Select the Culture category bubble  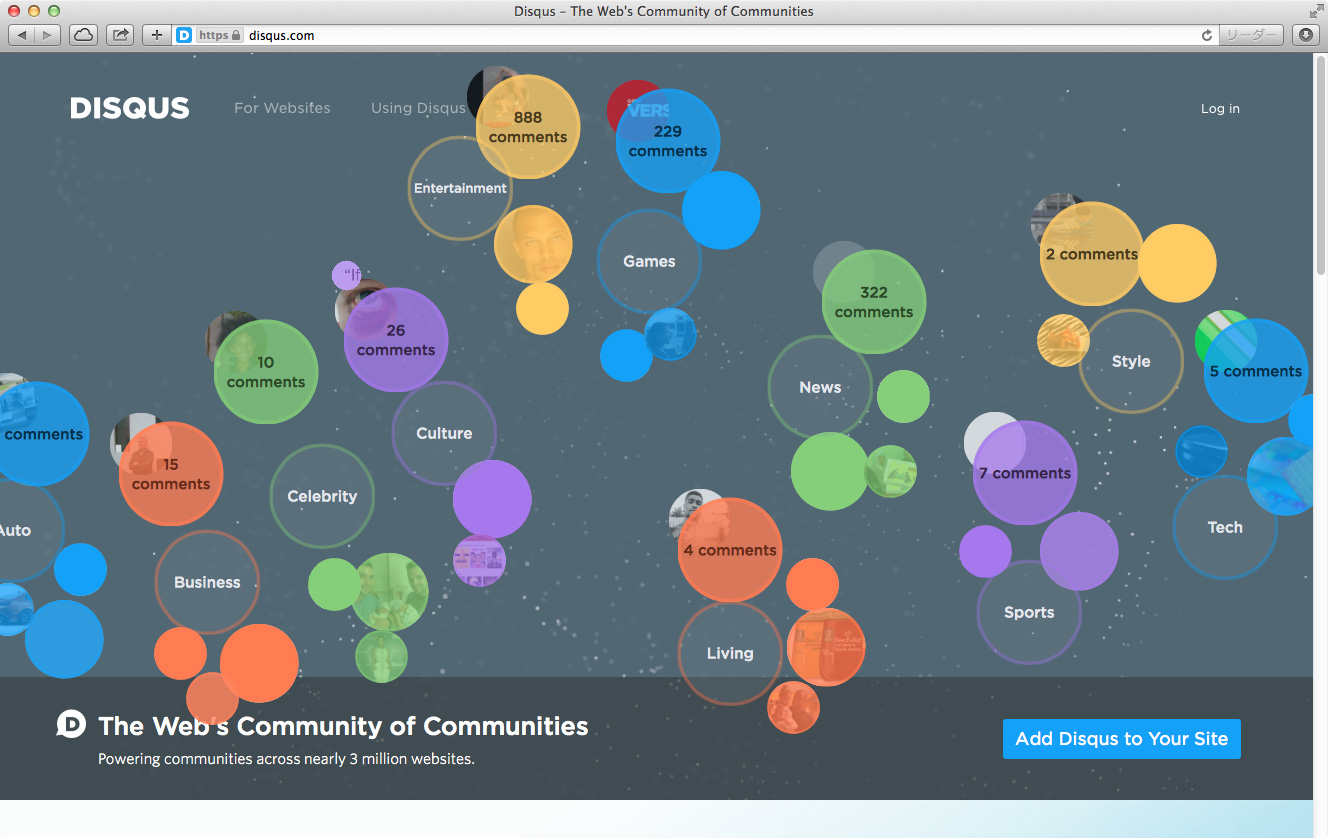coord(444,433)
